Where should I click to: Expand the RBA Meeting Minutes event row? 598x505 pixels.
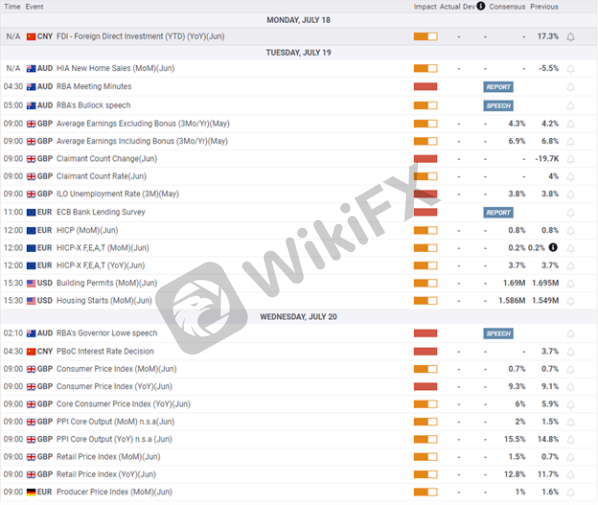pos(298,87)
